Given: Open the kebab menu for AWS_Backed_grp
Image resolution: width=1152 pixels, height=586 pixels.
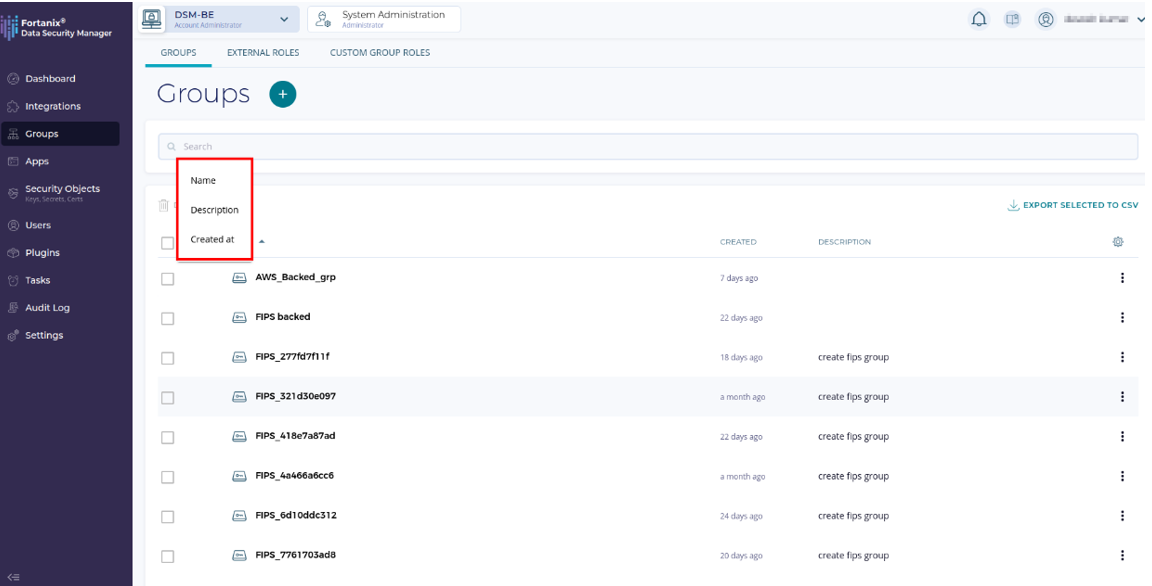Looking at the screenshot, I should tap(1122, 278).
